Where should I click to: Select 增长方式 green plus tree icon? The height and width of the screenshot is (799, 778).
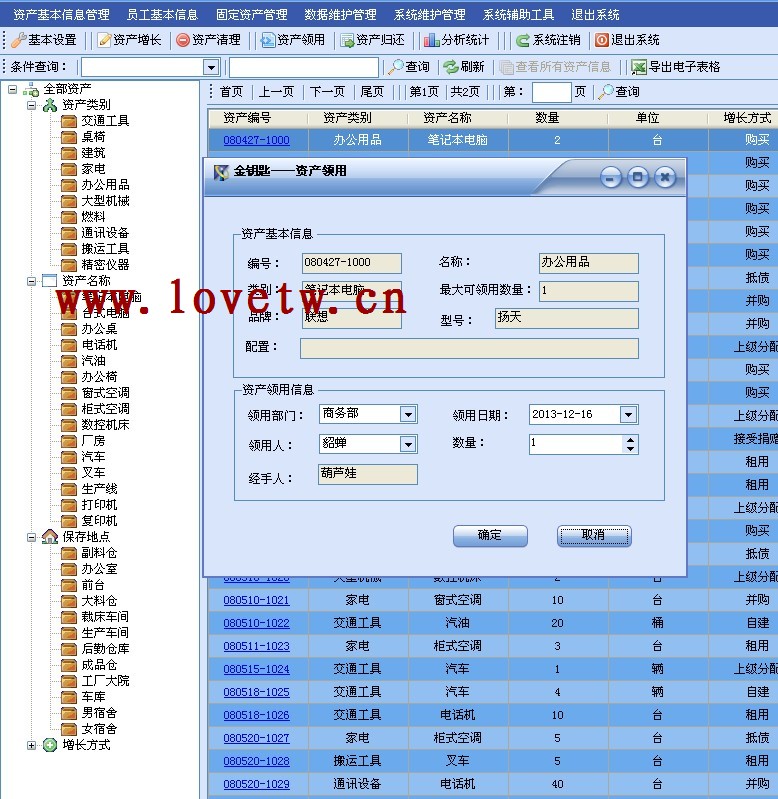[50, 745]
